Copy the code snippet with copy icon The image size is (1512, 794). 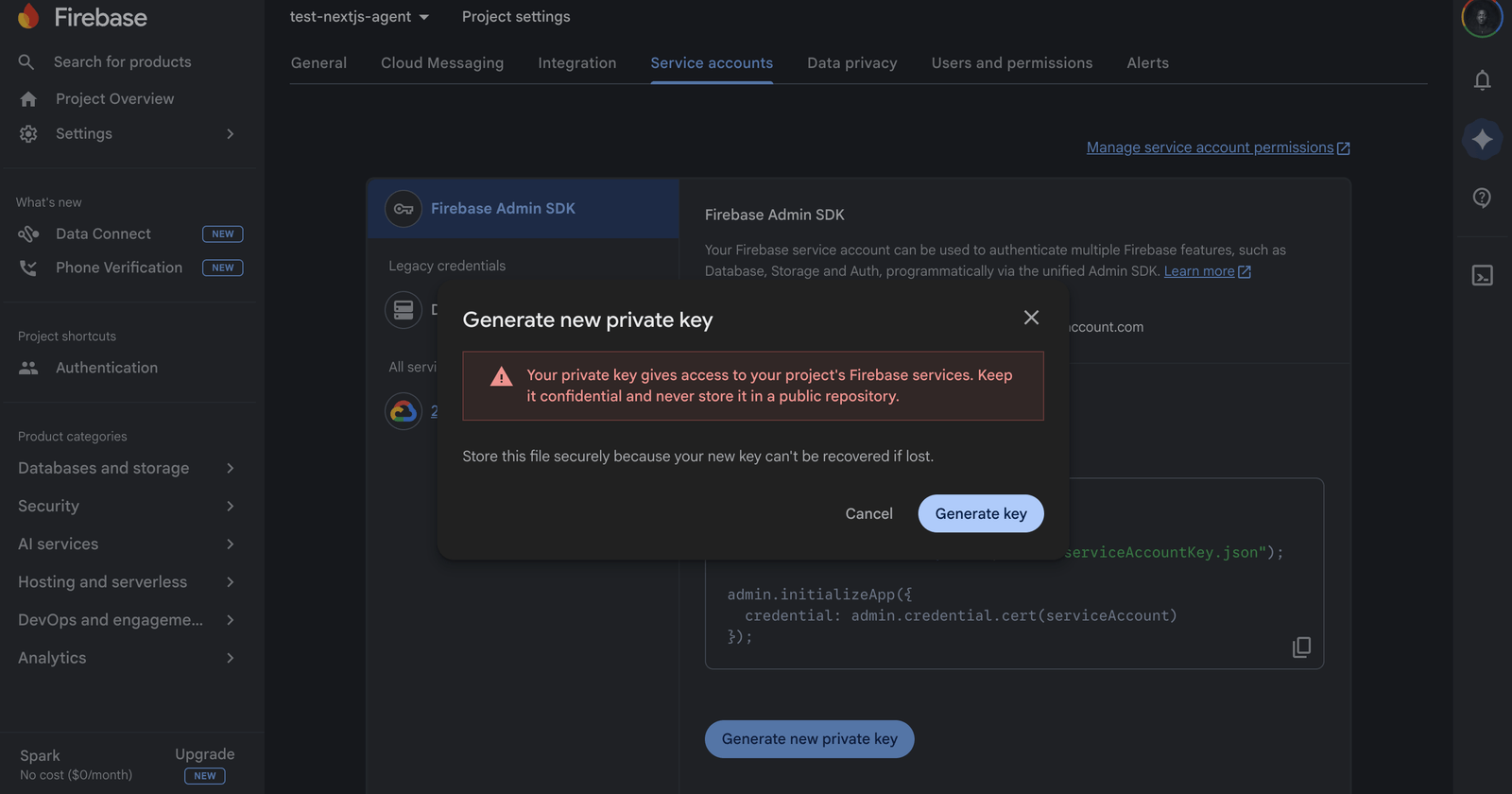[1301, 647]
